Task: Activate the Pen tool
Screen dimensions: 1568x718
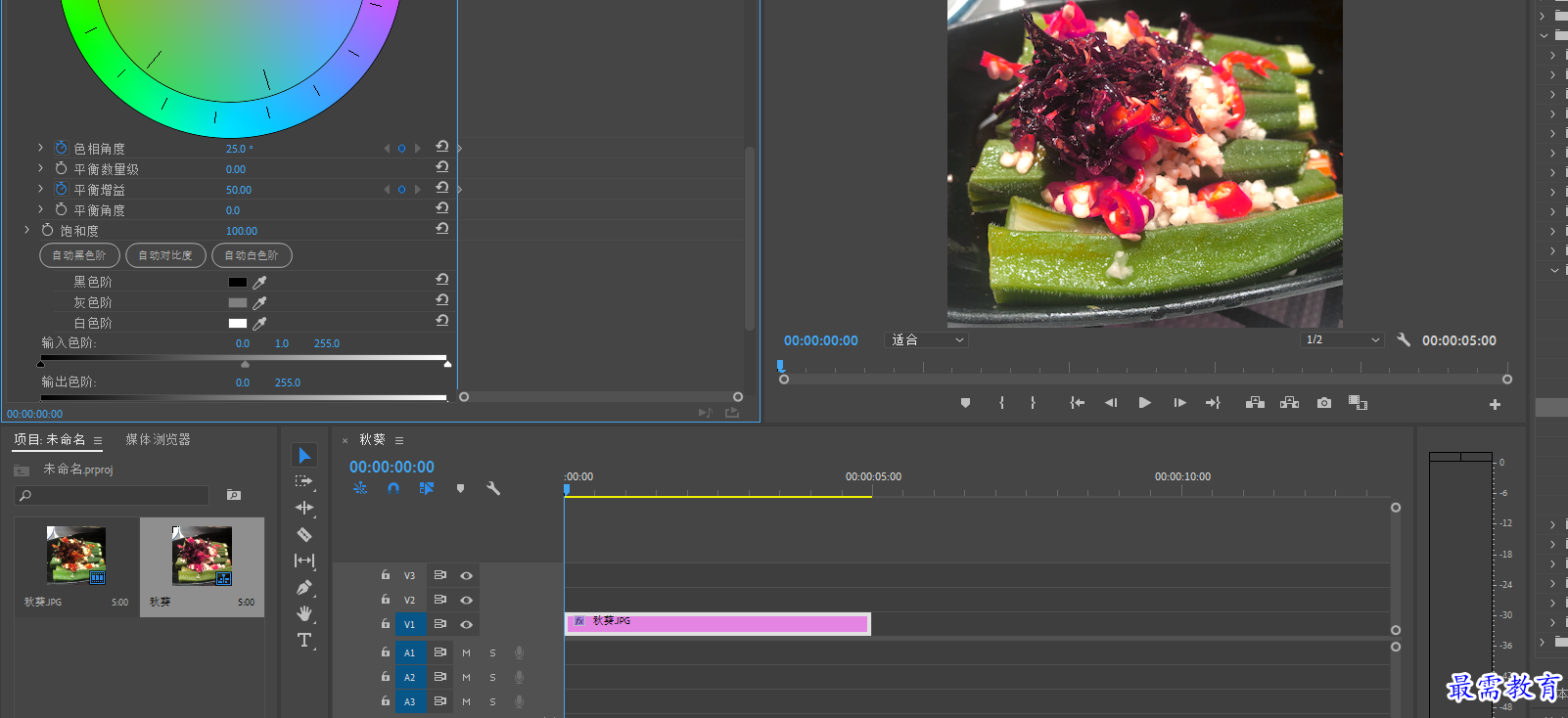Action: pos(304,587)
